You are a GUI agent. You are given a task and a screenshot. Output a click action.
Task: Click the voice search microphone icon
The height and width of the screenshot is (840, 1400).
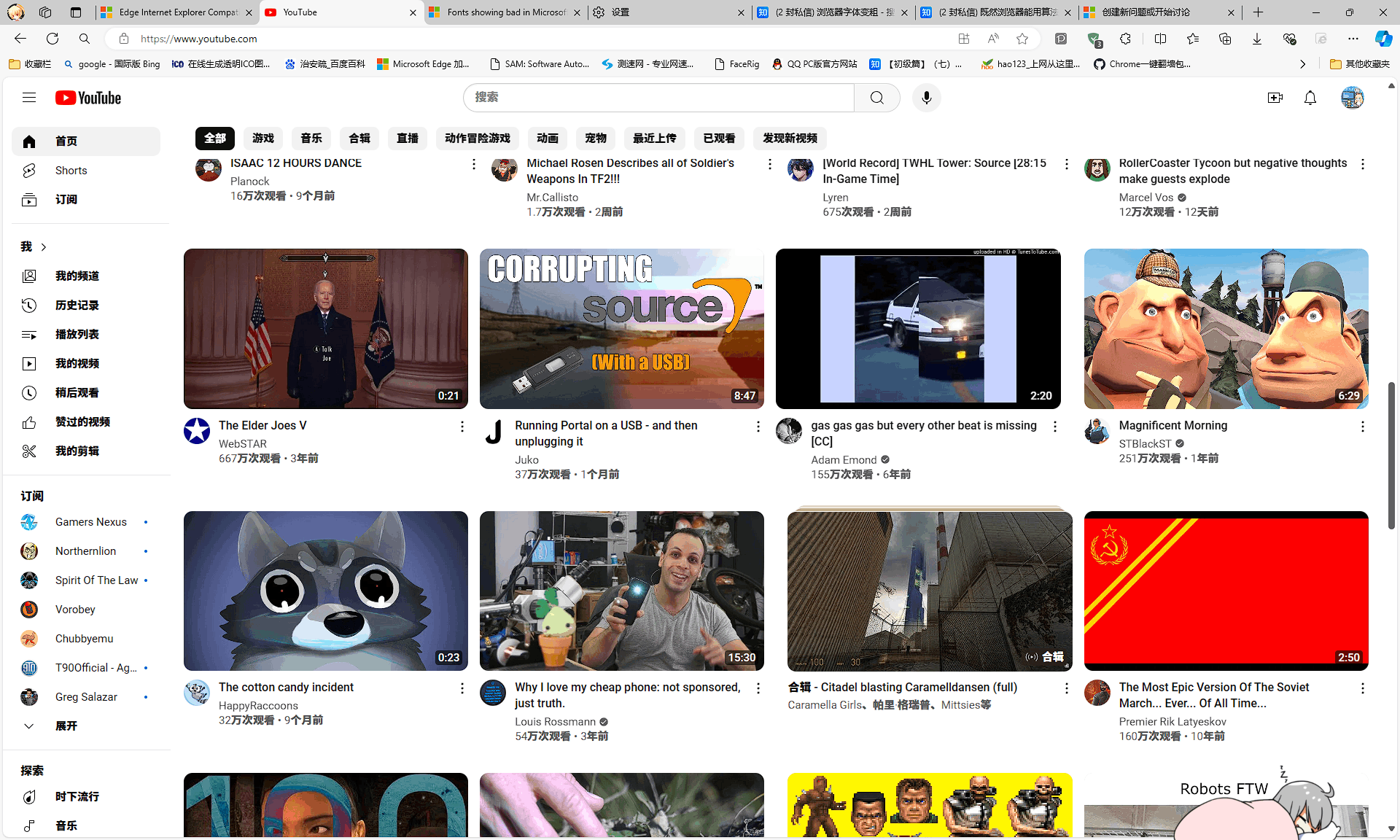pos(926,98)
